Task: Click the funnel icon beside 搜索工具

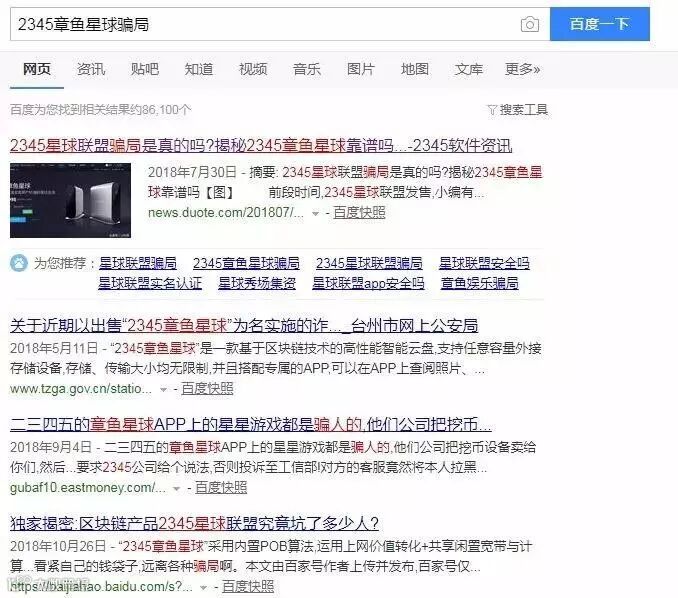Action: (492, 110)
